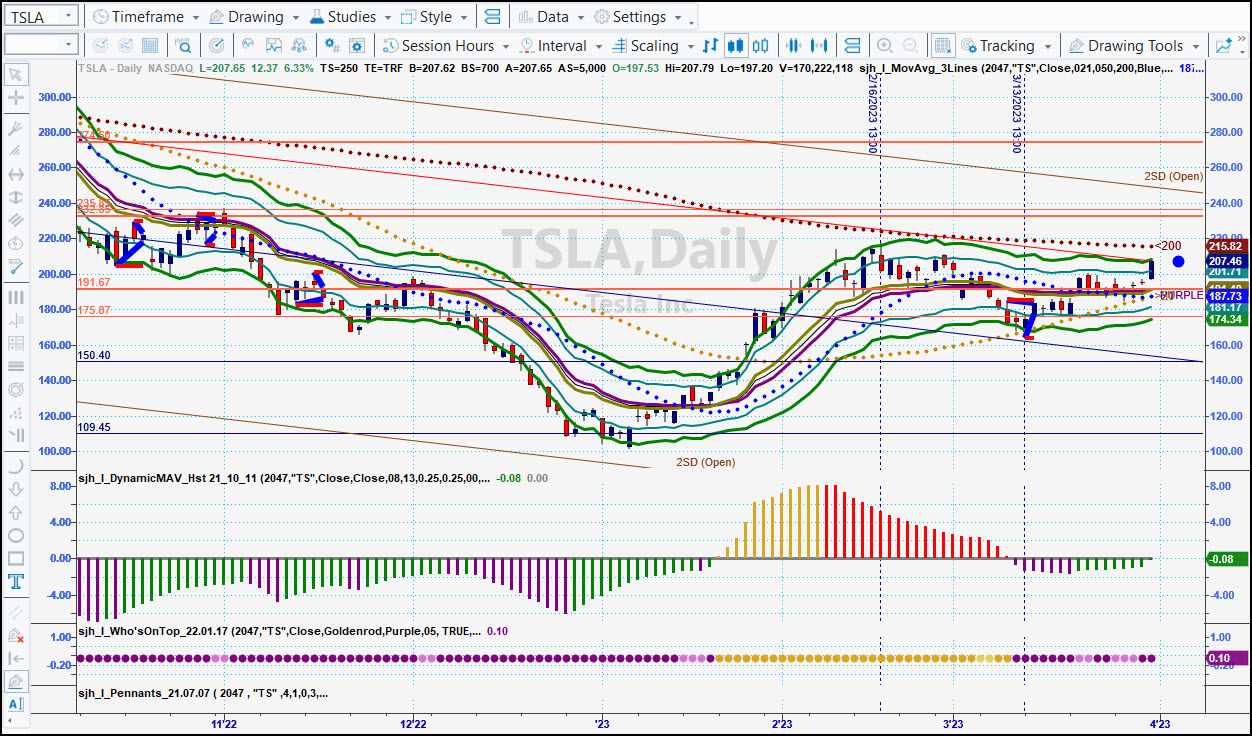Open the Session Hours dropdown
This screenshot has height=736, width=1252.
(446, 45)
